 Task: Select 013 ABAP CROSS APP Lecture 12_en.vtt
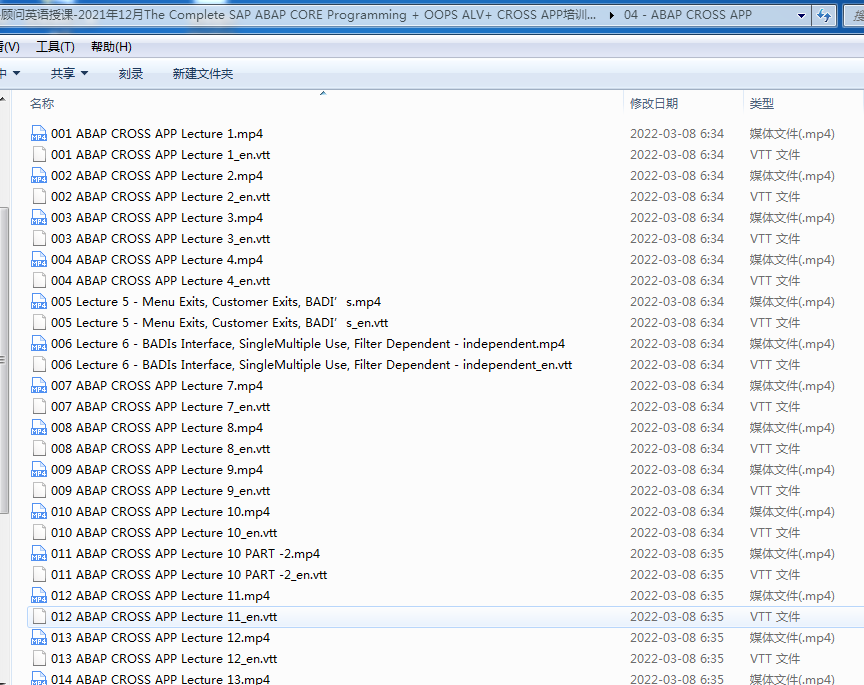pyautogui.click(x=164, y=659)
